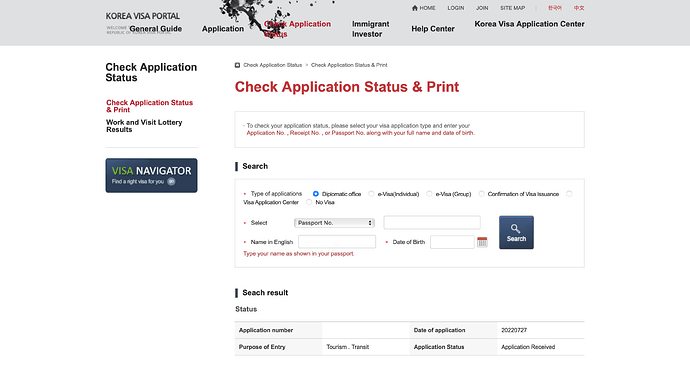Click the Tourism . Transit purpose text
Screen dimensions: 690x392
click(x=348, y=347)
